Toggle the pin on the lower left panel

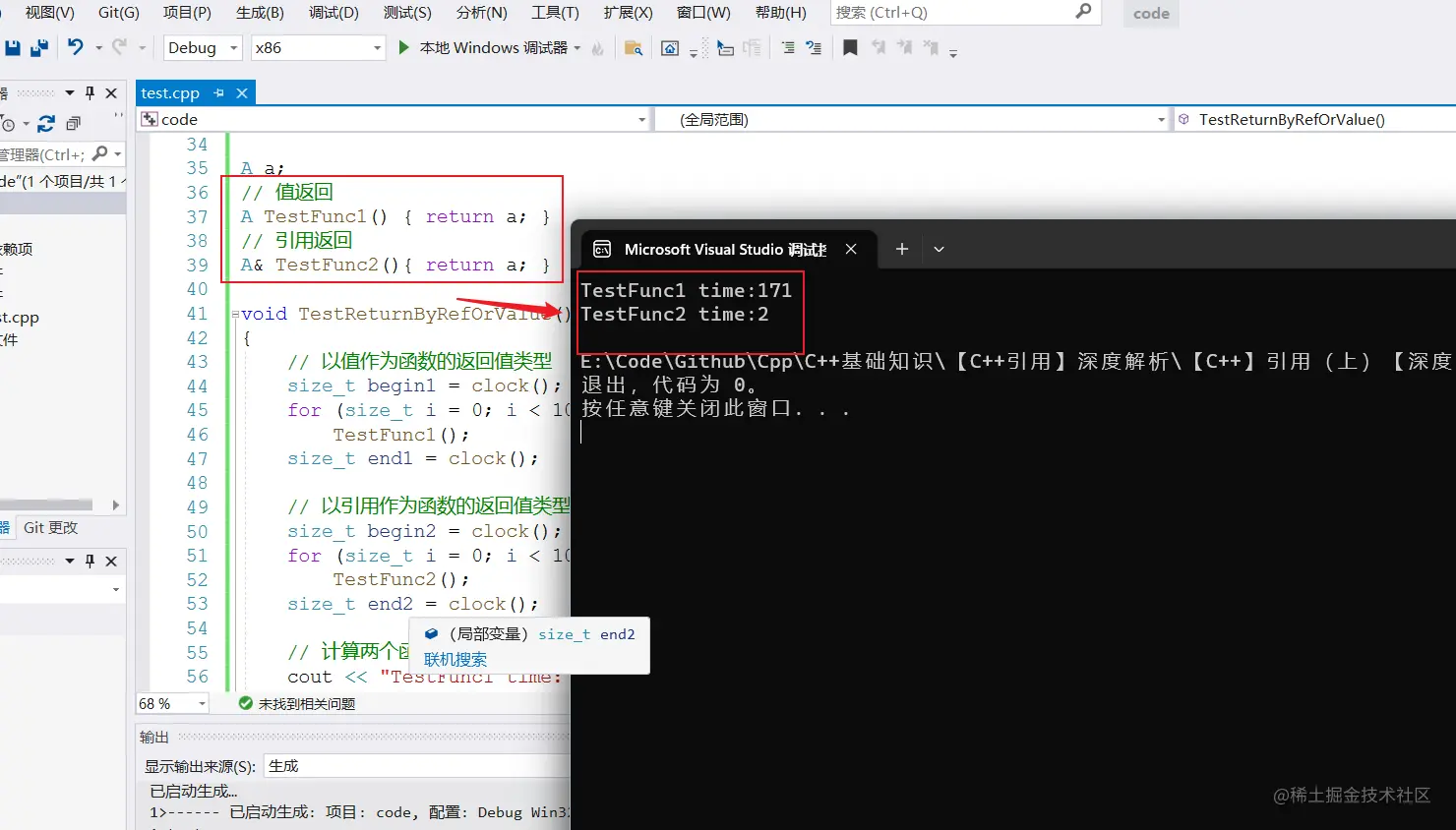coord(91,561)
